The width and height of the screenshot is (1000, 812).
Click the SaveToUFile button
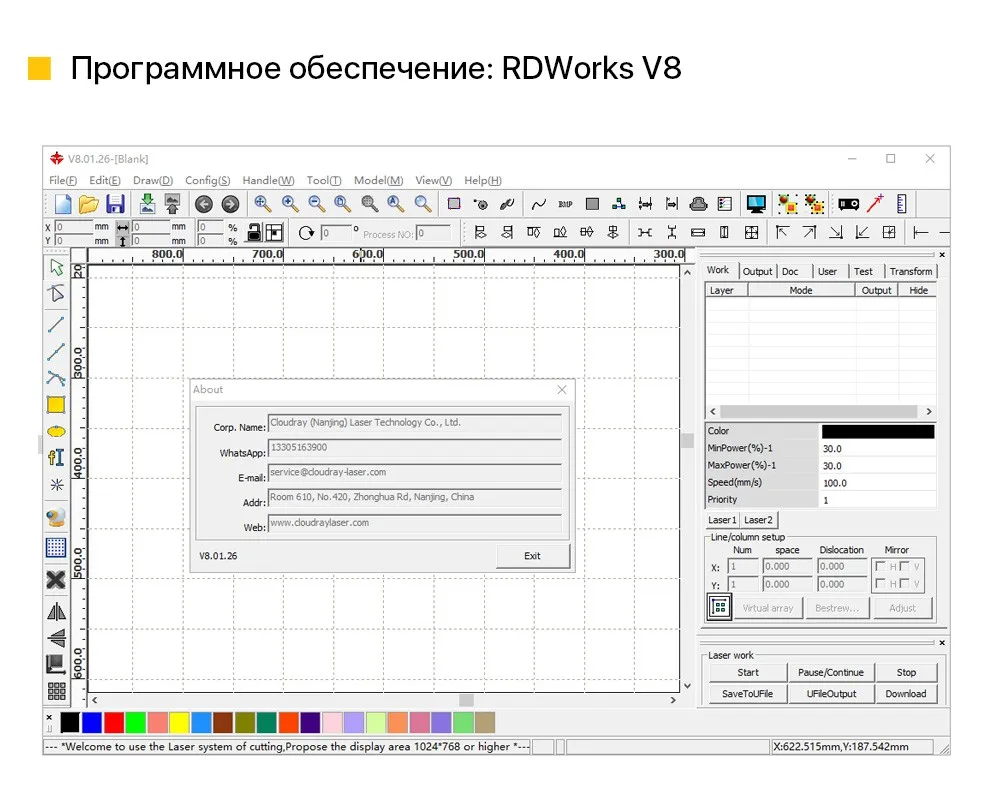pos(747,694)
